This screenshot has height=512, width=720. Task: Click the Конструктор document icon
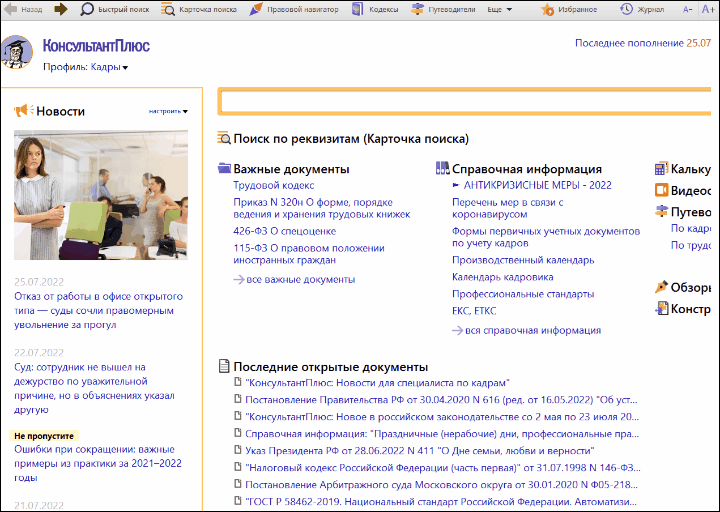661,309
